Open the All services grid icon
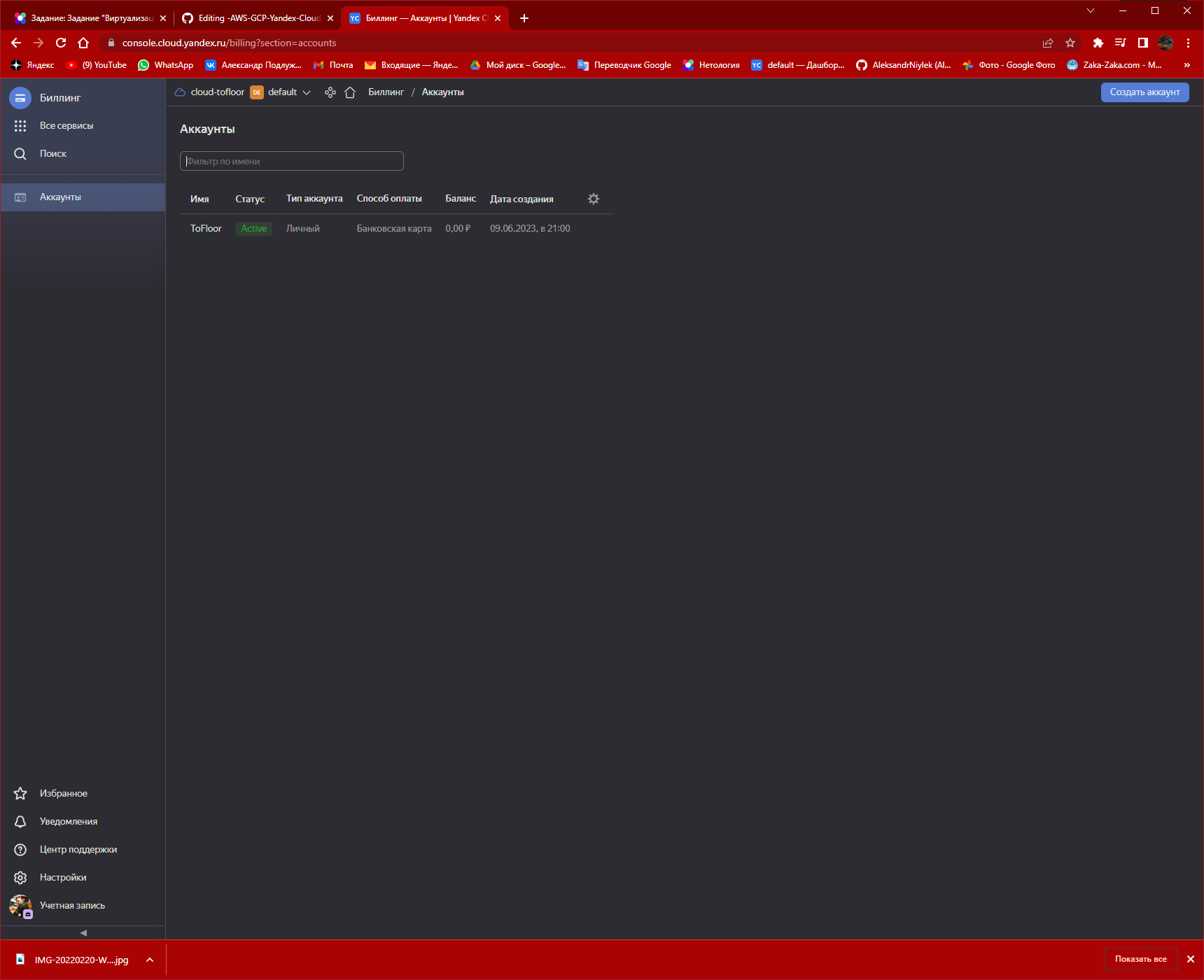1204x980 pixels. point(20,126)
